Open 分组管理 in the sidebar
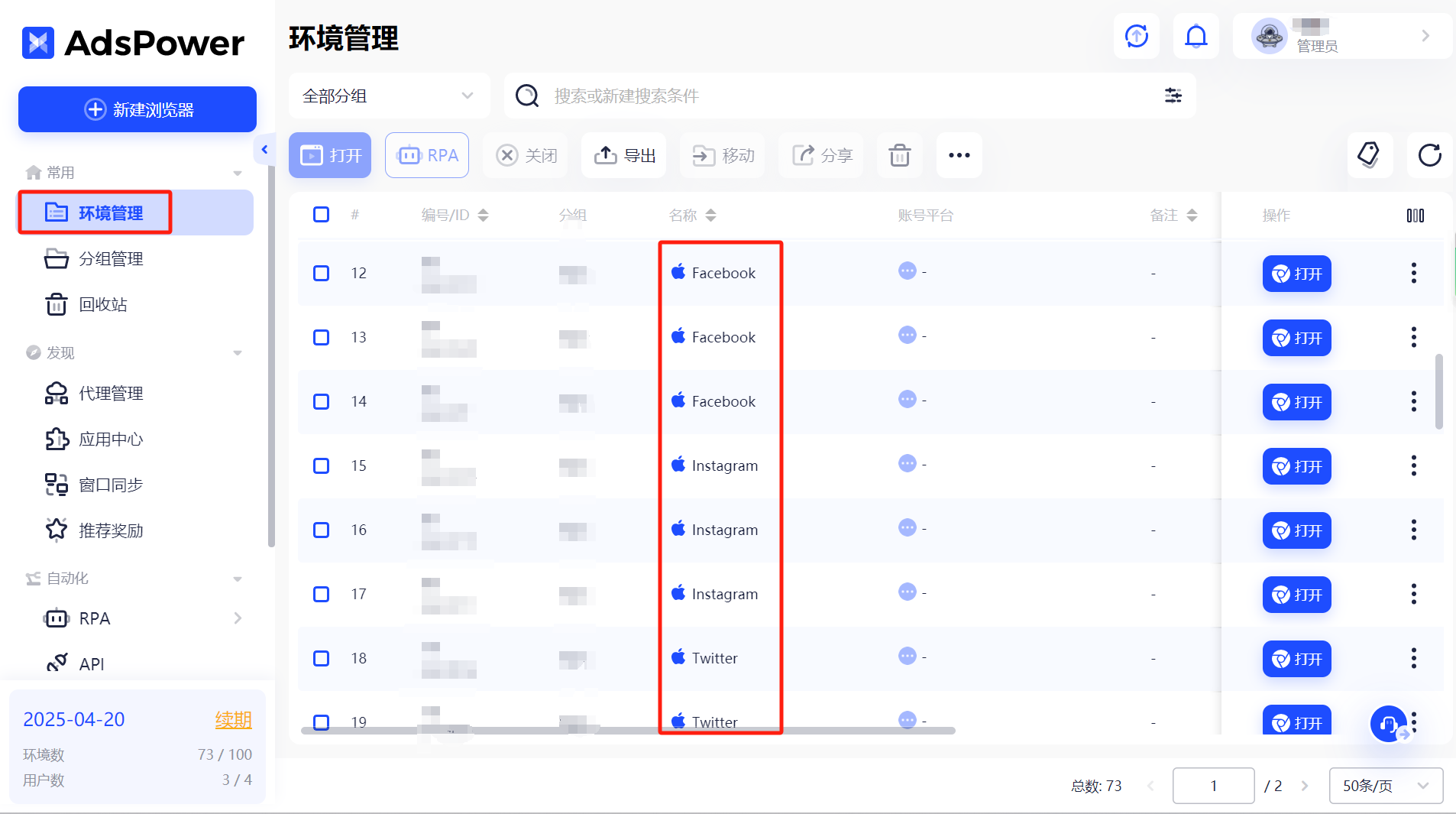 click(111, 258)
